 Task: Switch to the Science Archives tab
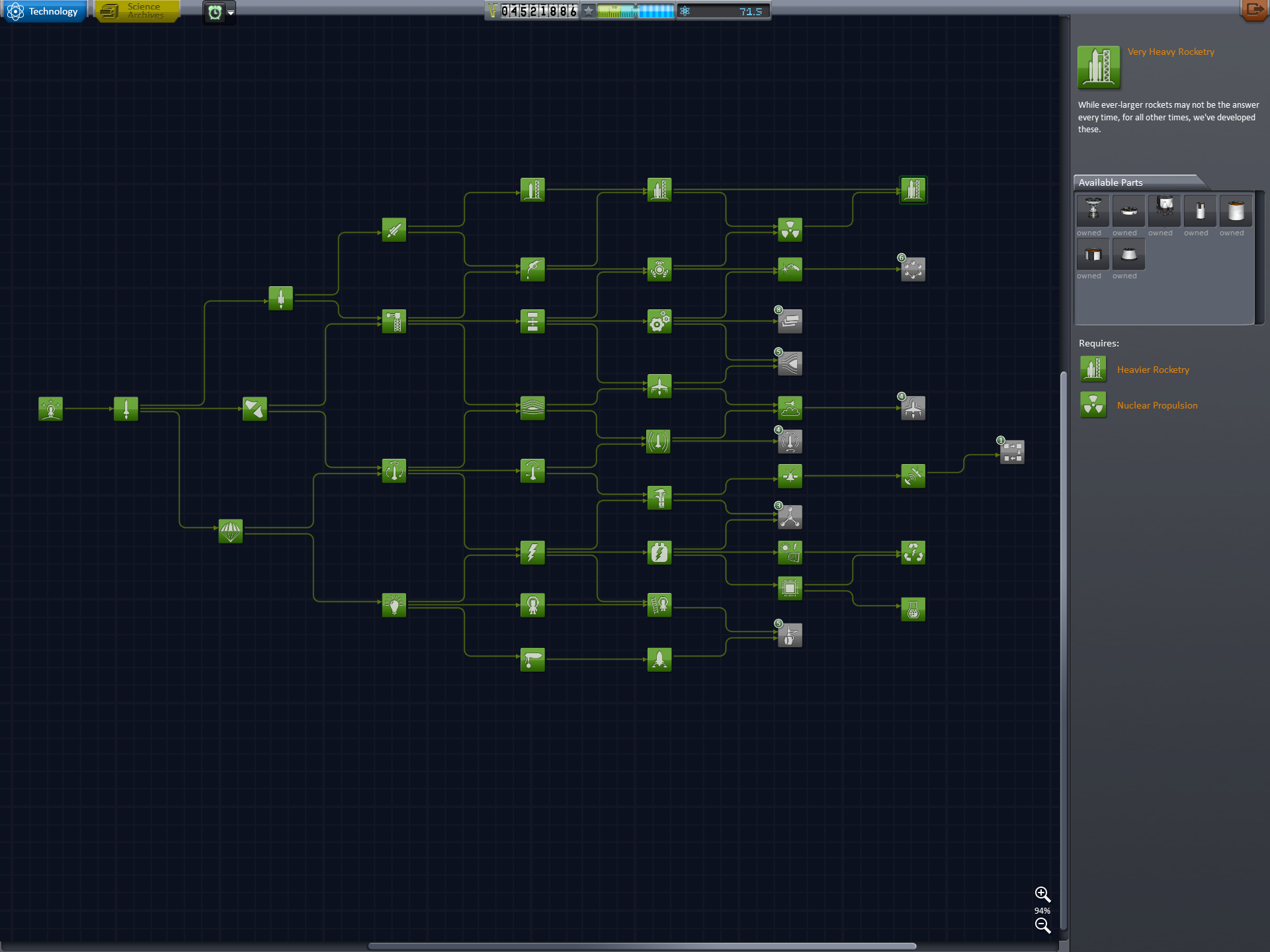(x=137, y=11)
